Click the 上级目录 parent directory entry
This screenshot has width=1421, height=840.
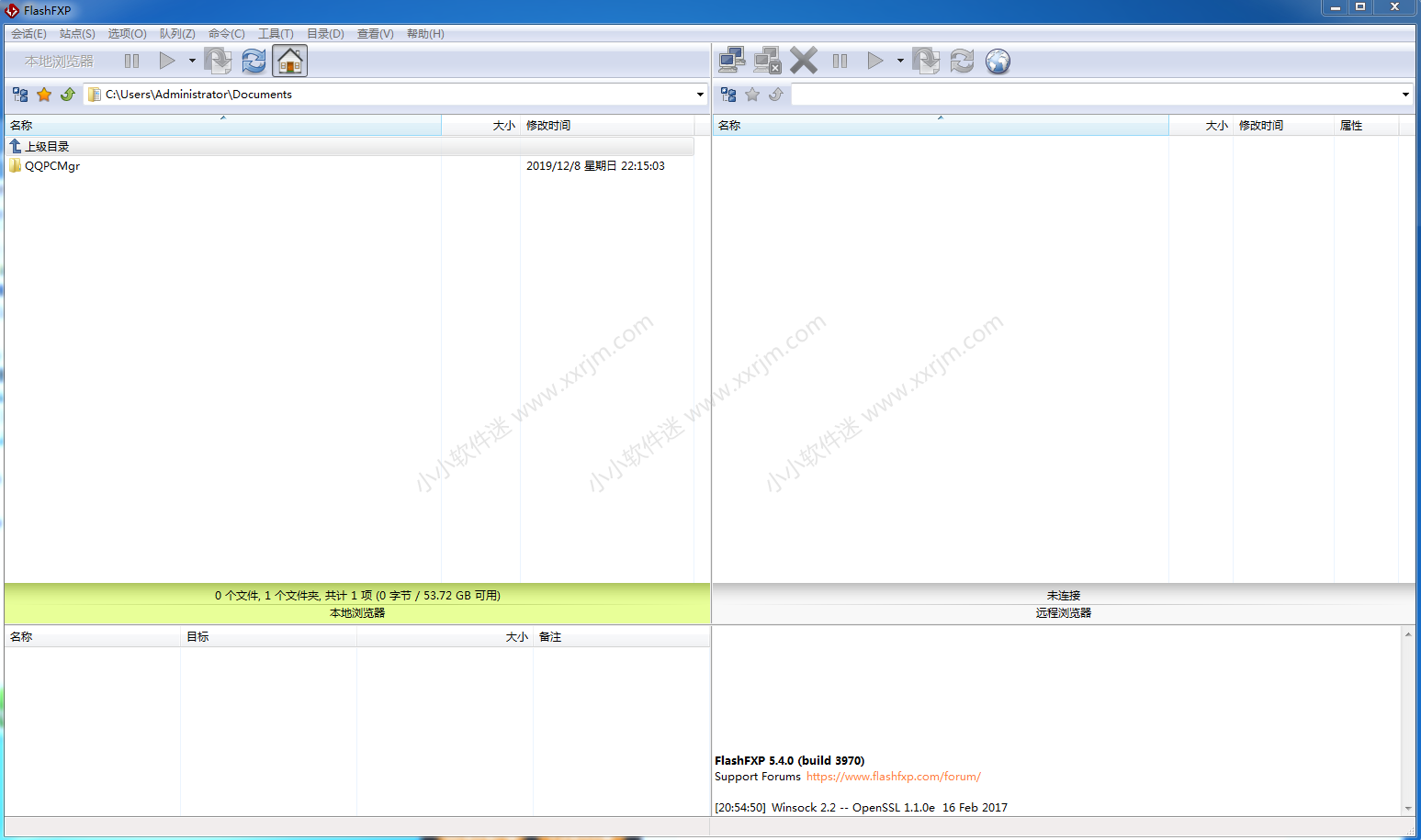(47, 147)
